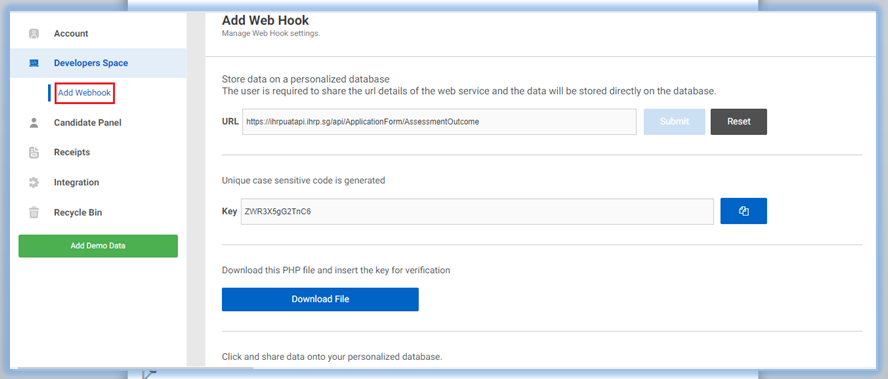Select Developers Space in the sidebar

tap(91, 63)
